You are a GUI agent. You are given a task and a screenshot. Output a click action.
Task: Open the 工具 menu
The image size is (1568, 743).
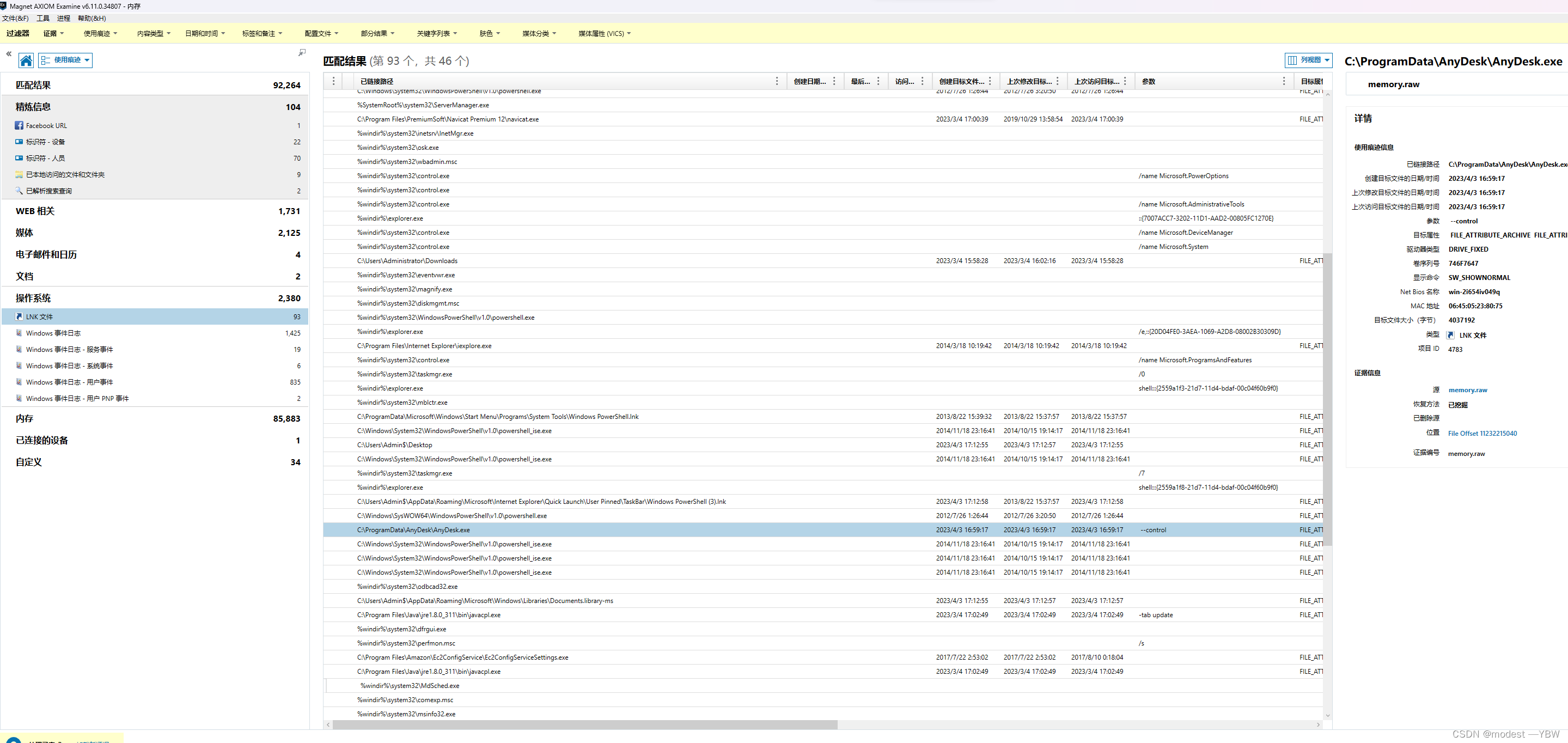tap(42, 19)
